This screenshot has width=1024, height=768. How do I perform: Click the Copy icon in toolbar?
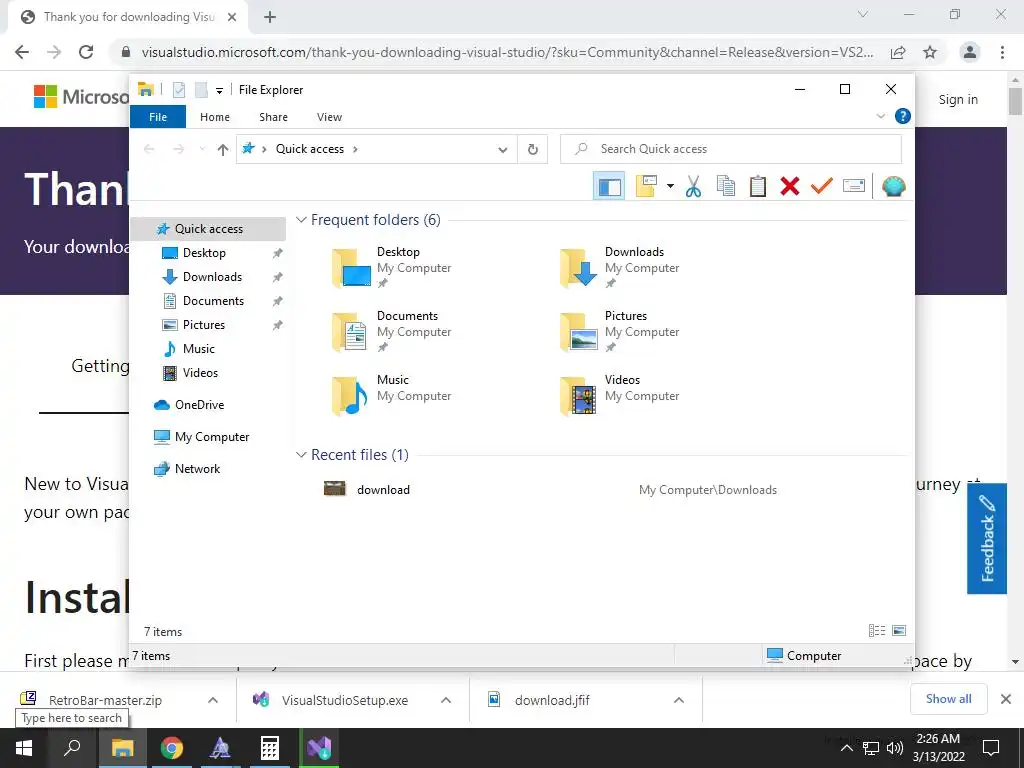pyautogui.click(x=726, y=187)
